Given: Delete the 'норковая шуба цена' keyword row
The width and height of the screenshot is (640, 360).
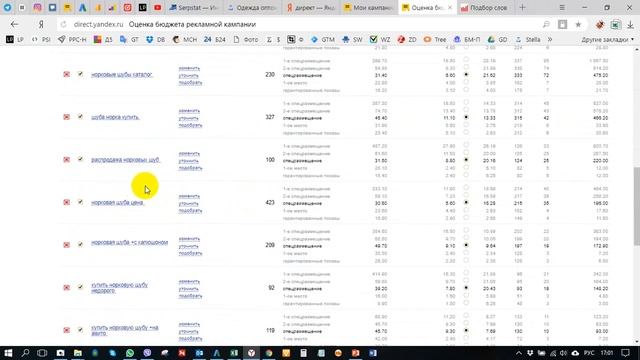Looking at the screenshot, I should (x=67, y=202).
